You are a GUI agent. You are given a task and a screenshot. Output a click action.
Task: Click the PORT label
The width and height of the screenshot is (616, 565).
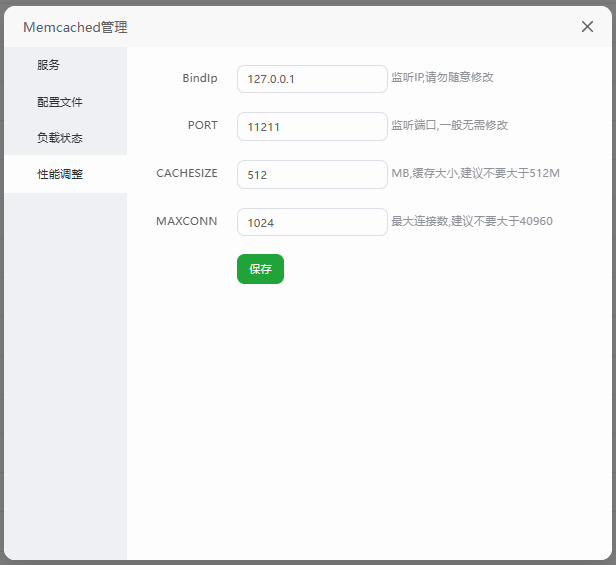202,126
